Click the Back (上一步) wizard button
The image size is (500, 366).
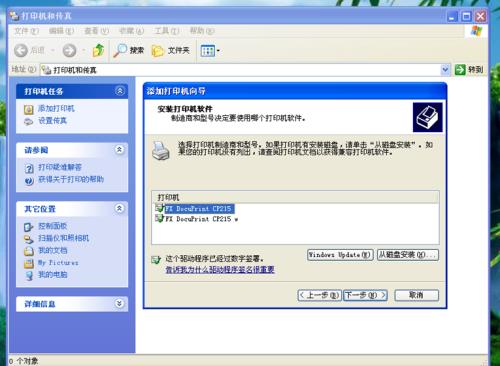pos(319,295)
